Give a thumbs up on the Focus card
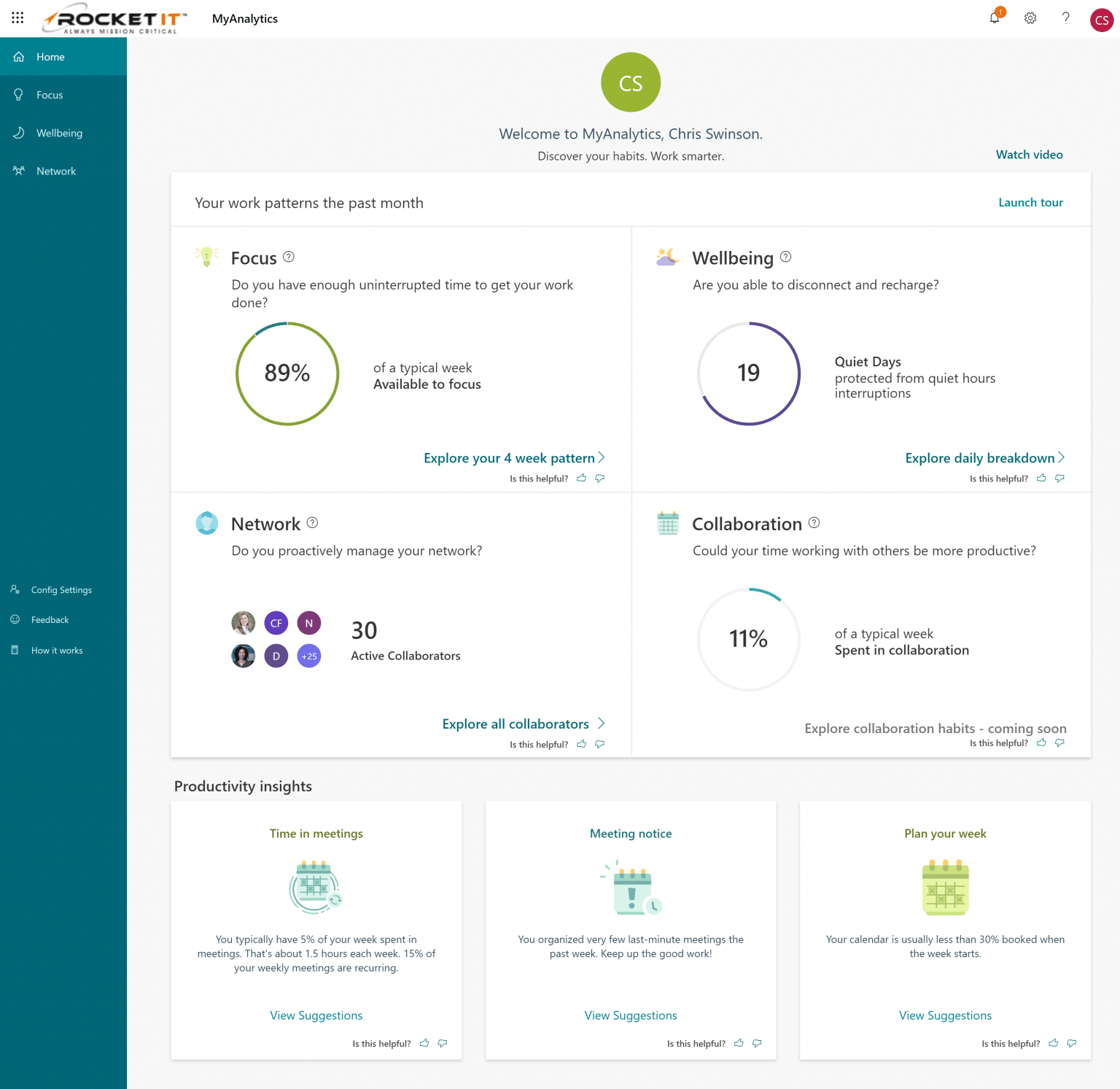This screenshot has height=1089, width=1120. [x=581, y=478]
